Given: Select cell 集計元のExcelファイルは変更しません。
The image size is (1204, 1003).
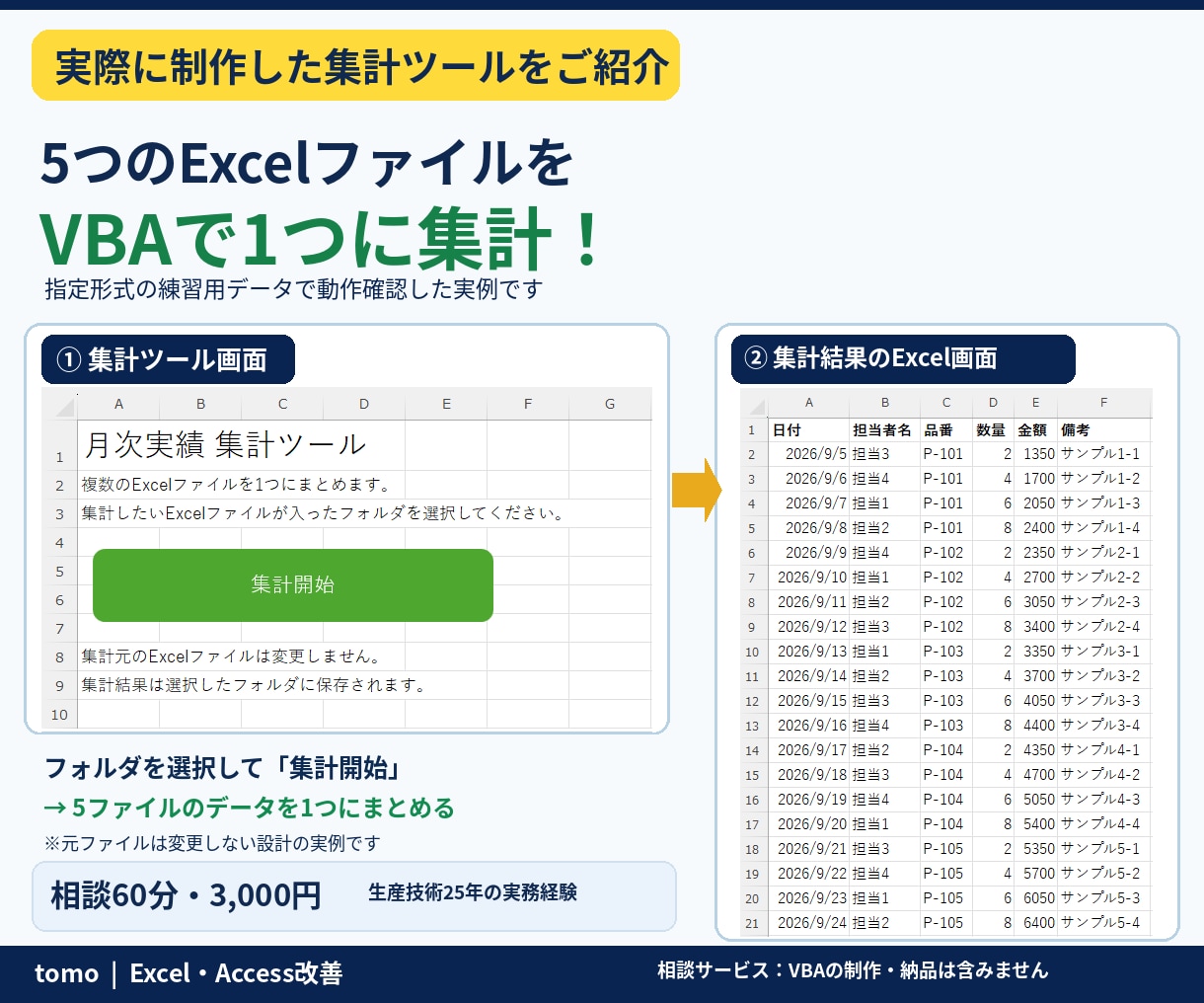Looking at the screenshot, I should [231, 656].
